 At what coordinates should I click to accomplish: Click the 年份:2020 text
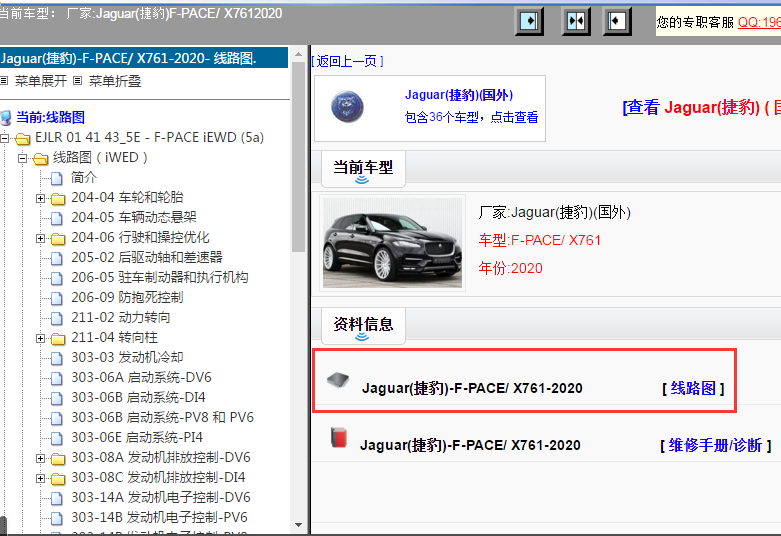click(511, 268)
